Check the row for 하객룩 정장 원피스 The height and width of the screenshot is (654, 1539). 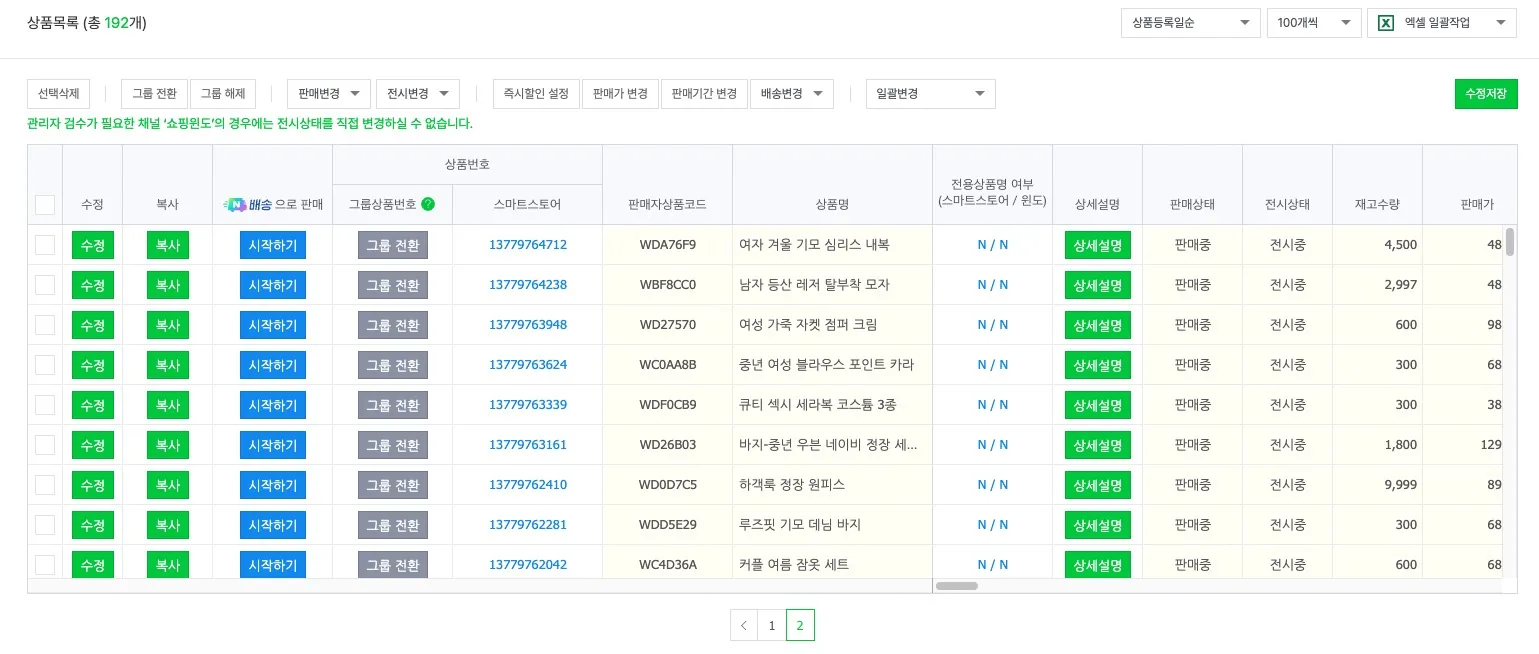pyautogui.click(x=45, y=485)
